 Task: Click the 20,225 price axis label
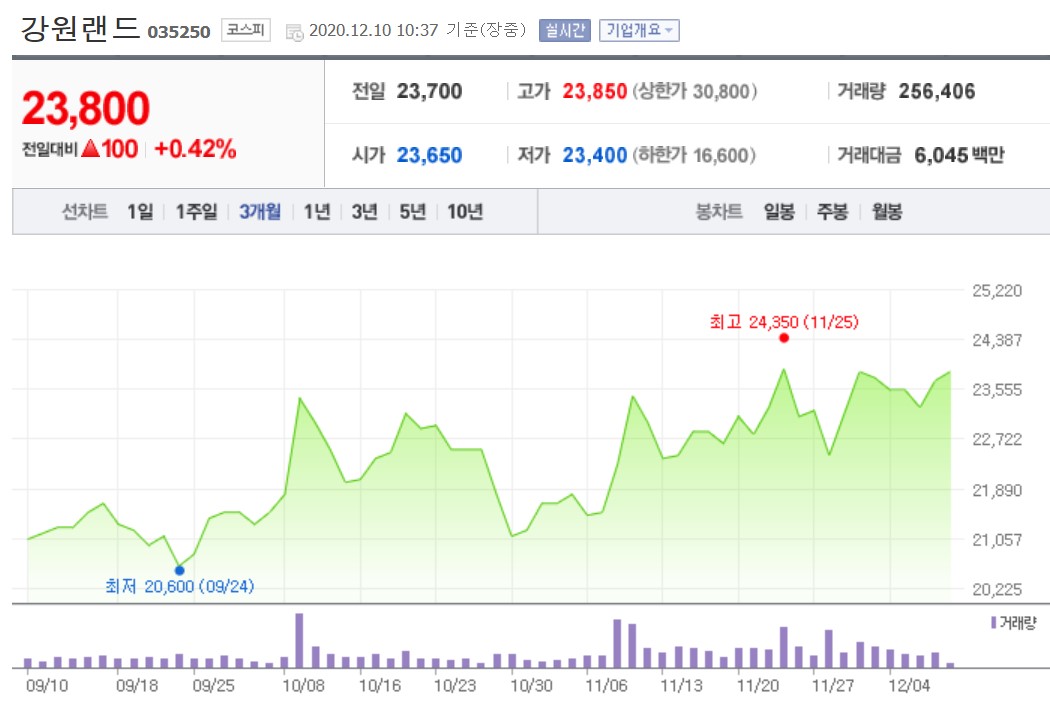997,589
